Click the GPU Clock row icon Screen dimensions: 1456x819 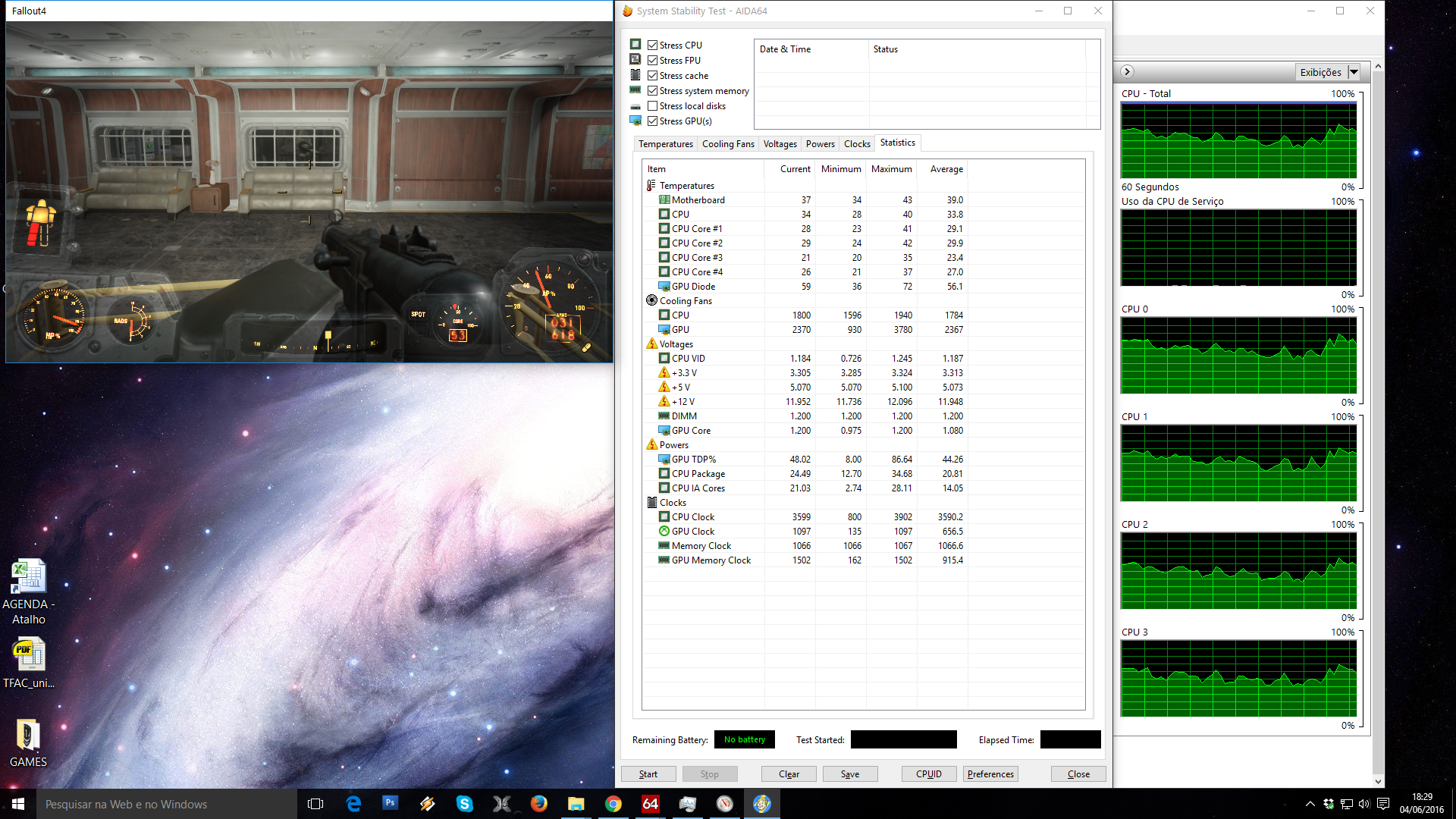(664, 532)
